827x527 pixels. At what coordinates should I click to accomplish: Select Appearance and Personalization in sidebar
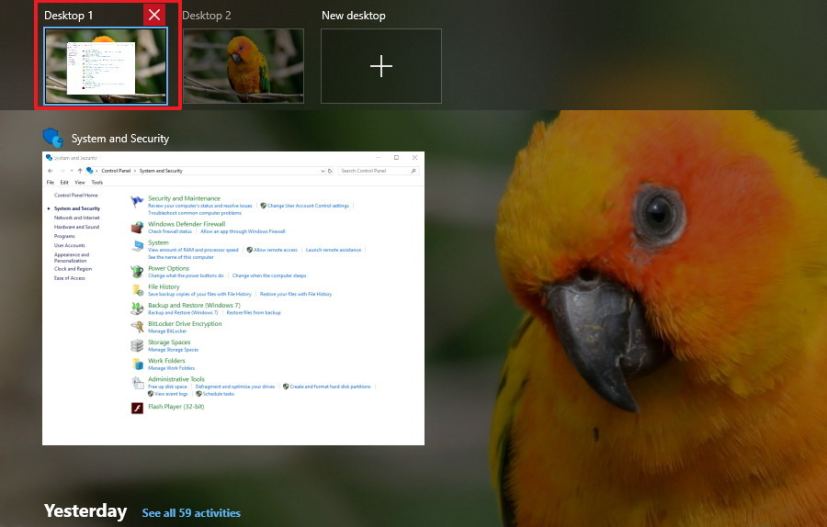(72, 257)
